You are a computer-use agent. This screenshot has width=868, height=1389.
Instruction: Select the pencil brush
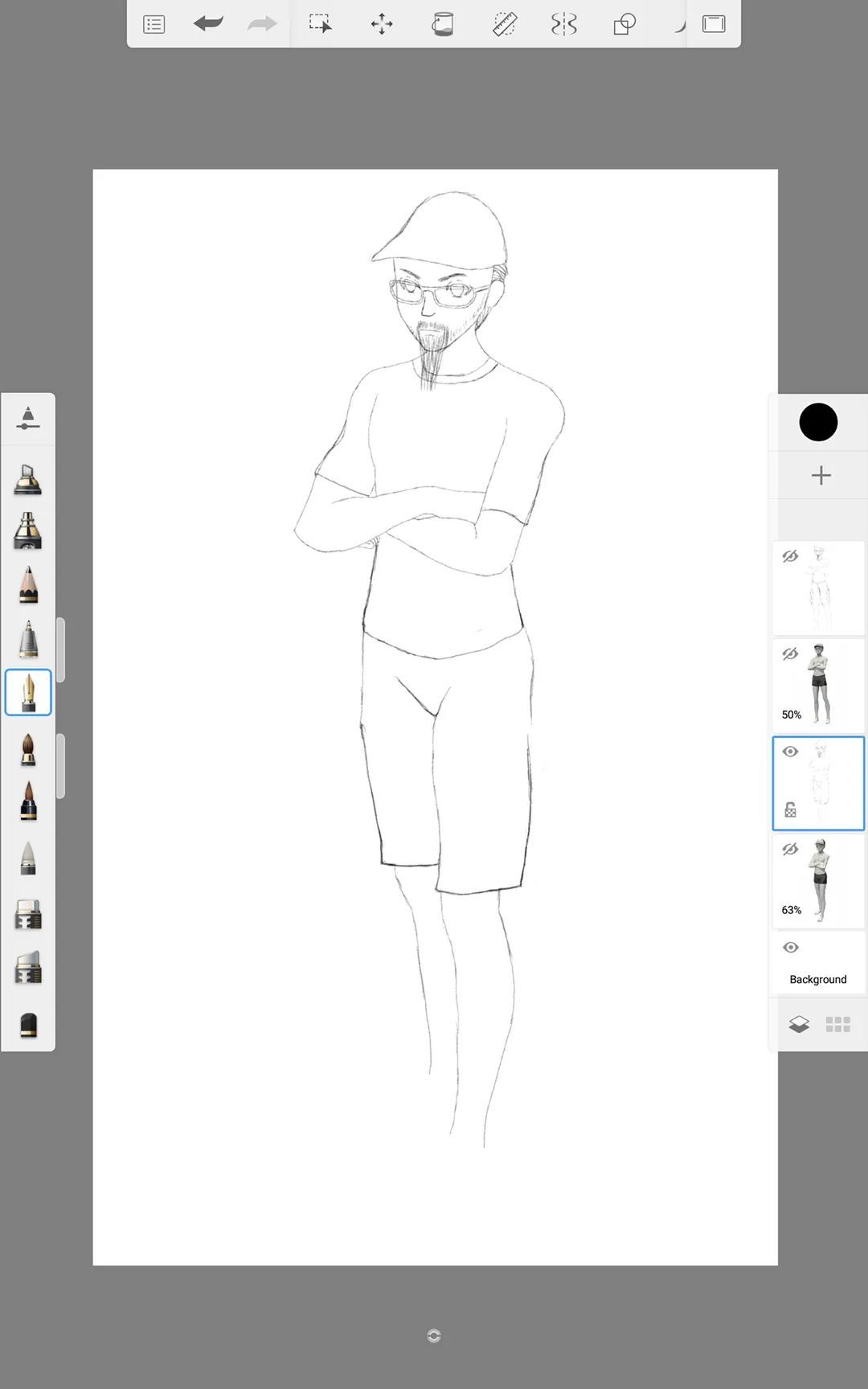tap(28, 584)
